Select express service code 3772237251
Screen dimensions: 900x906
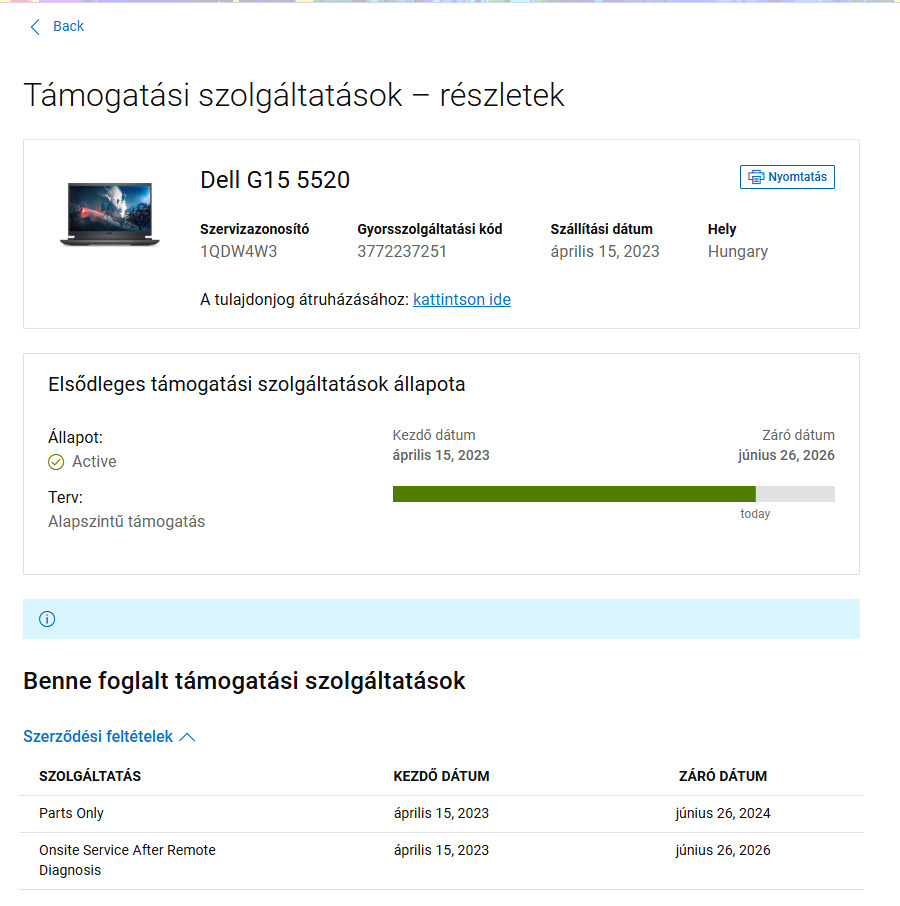[401, 251]
